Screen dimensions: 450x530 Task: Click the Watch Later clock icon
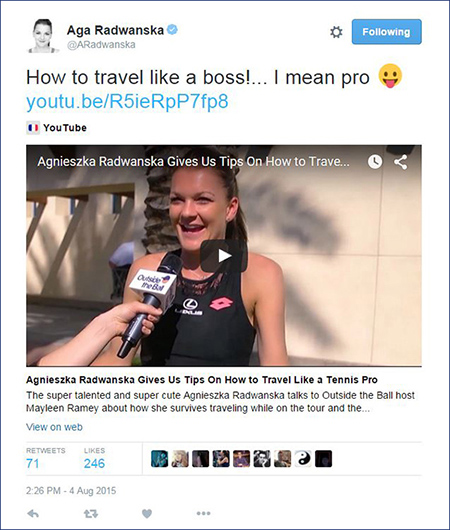pos(375,162)
